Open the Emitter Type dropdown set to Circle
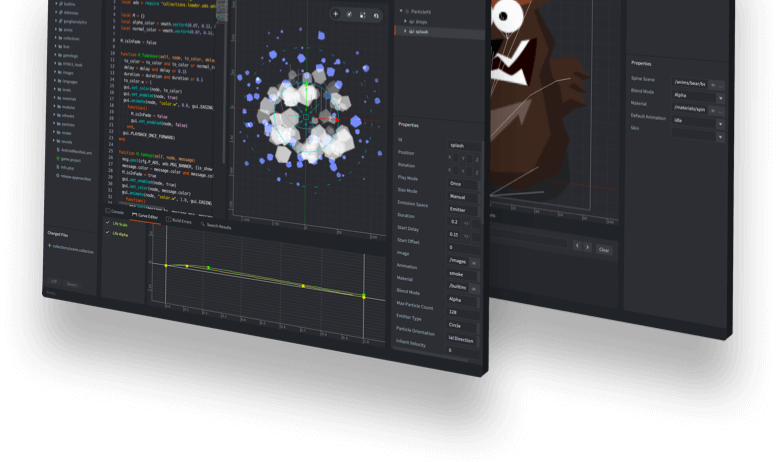779x462 pixels. pyautogui.click(x=462, y=326)
